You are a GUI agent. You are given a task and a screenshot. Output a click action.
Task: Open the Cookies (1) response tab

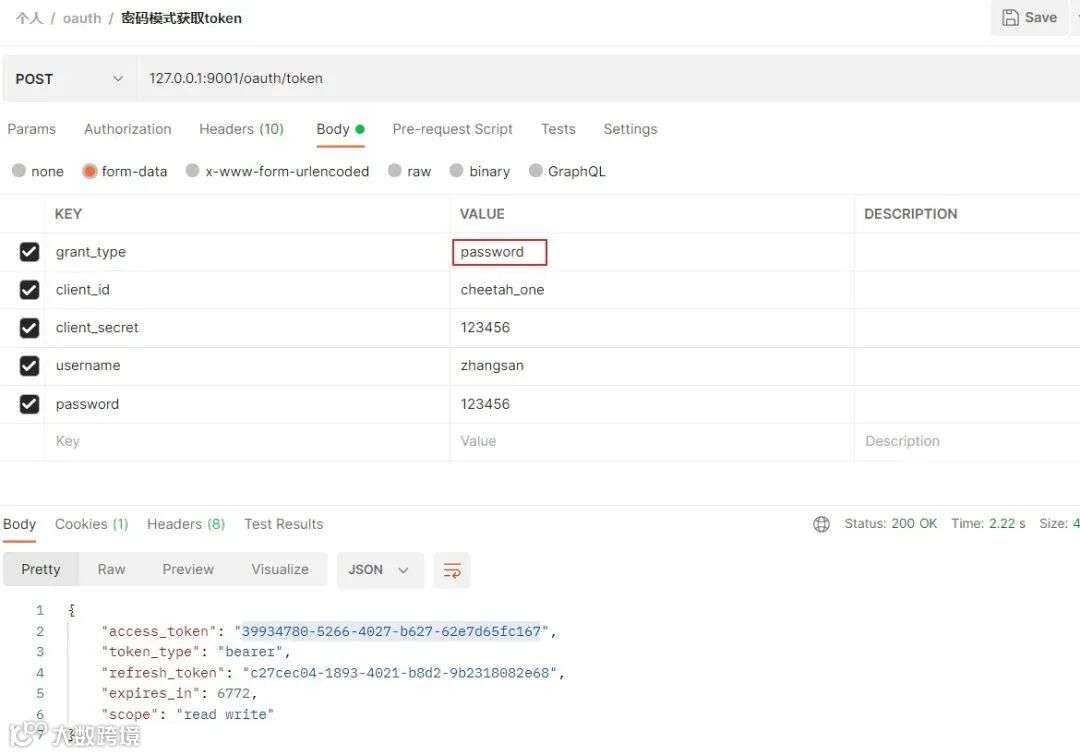[92, 524]
